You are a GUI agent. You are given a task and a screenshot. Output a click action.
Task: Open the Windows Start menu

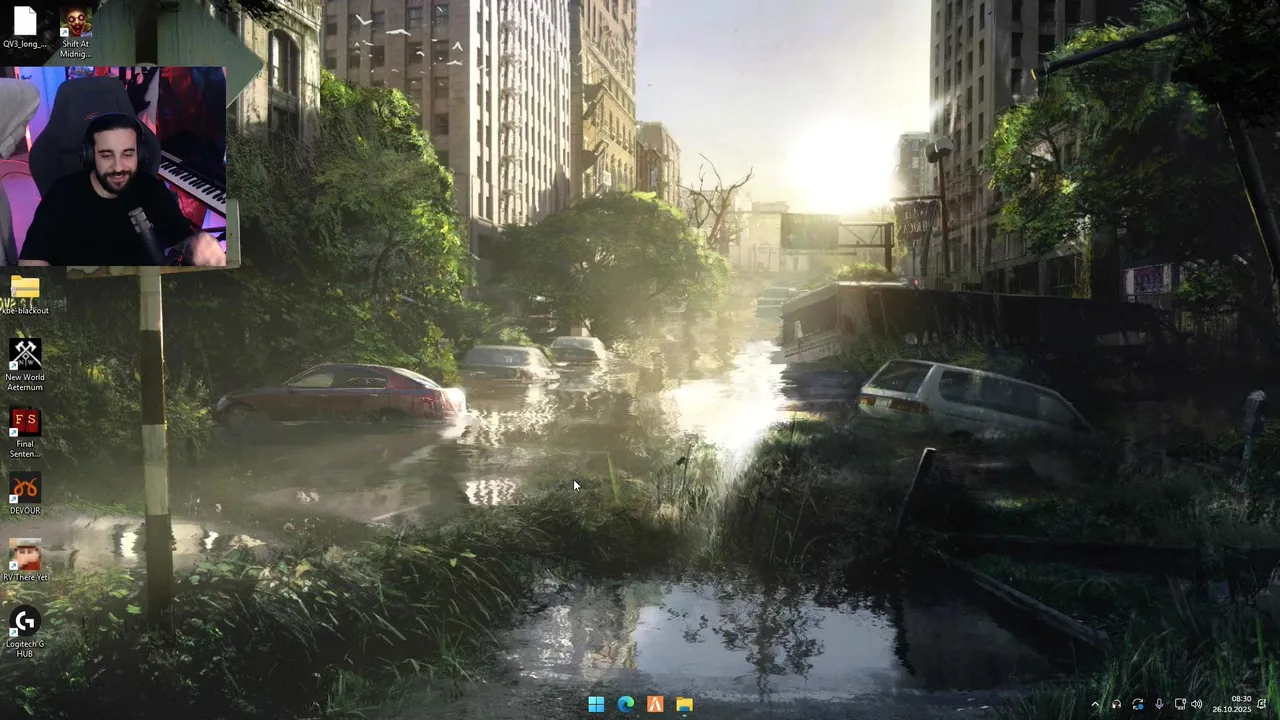[x=596, y=705]
